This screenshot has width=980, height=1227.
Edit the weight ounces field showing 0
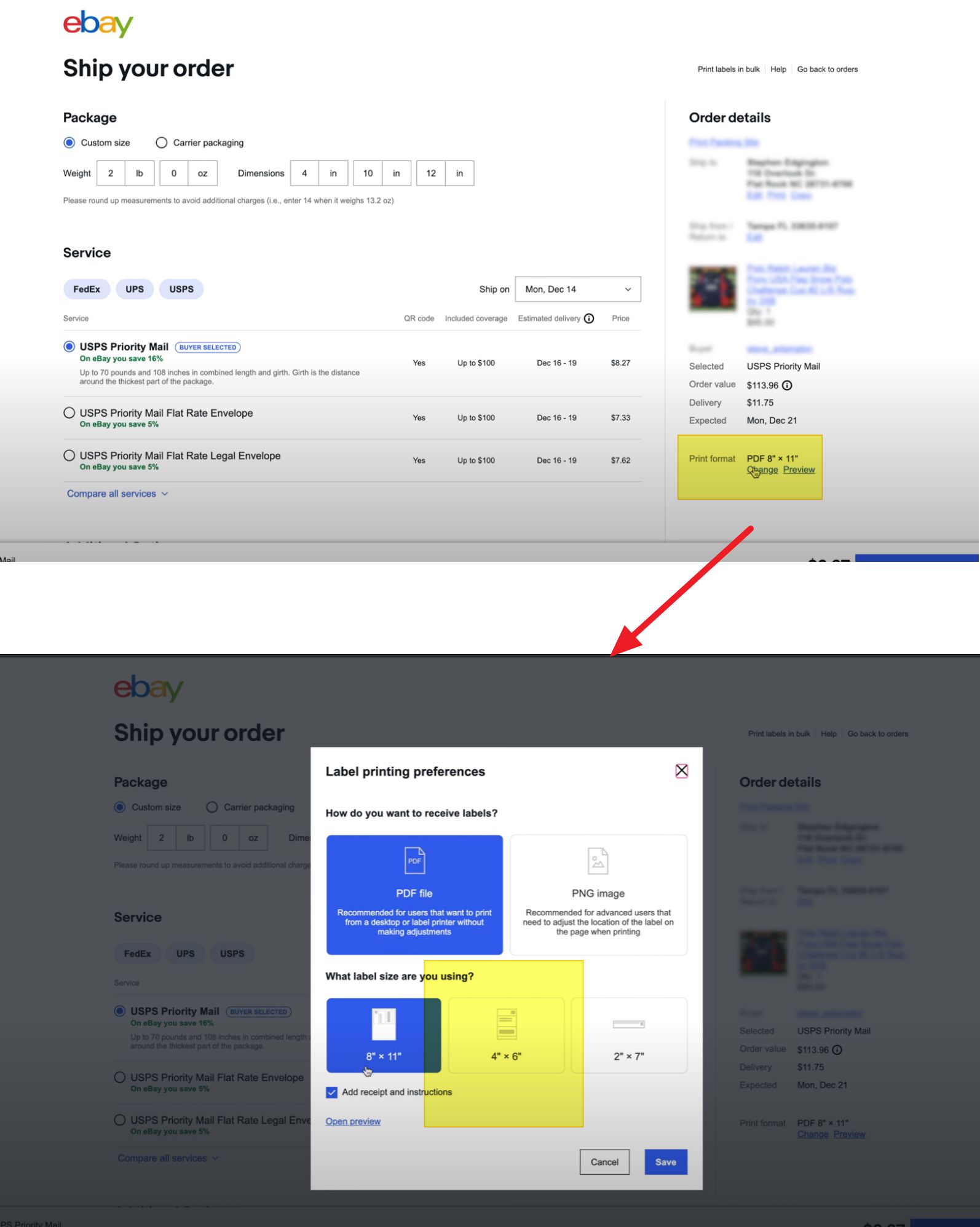point(174,173)
